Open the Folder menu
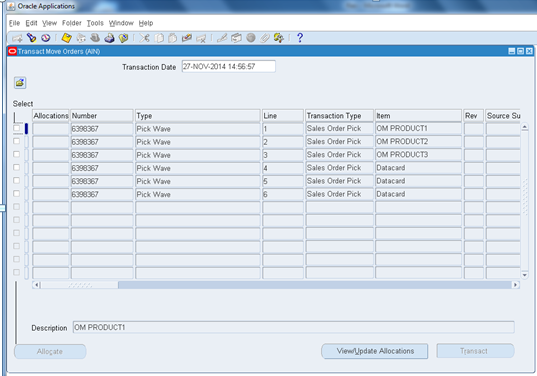Screen dimensions: 537x376 (x=72, y=23)
